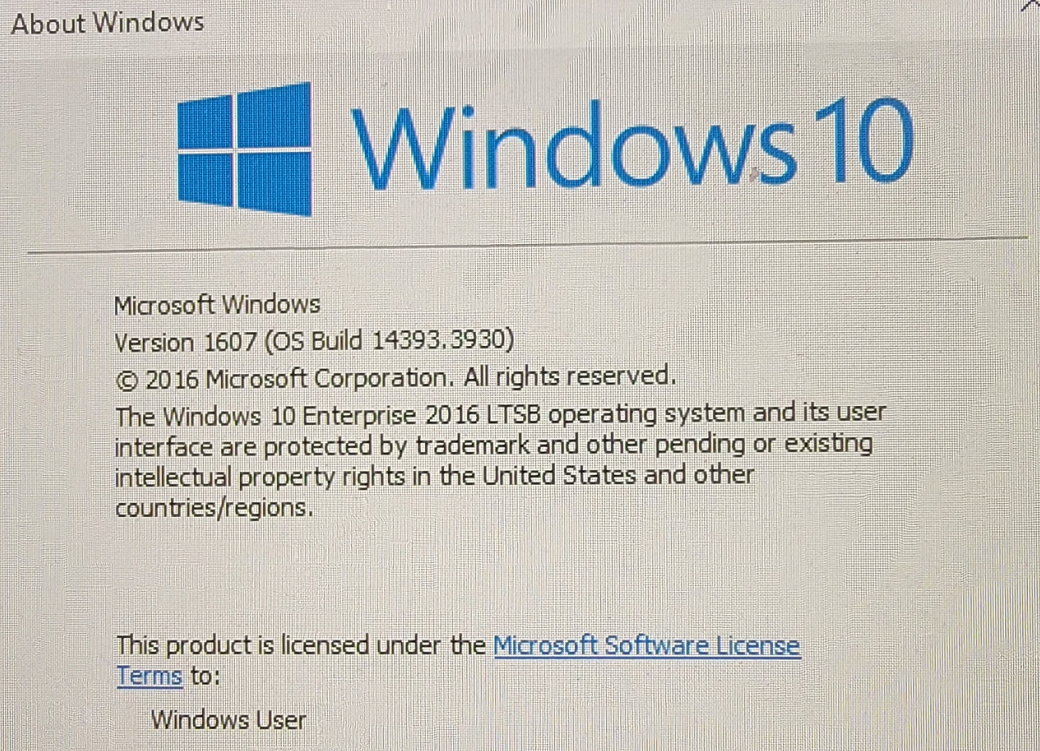The width and height of the screenshot is (1040, 751).
Task: Click the word 'to:' after Terms
Action: point(205,676)
